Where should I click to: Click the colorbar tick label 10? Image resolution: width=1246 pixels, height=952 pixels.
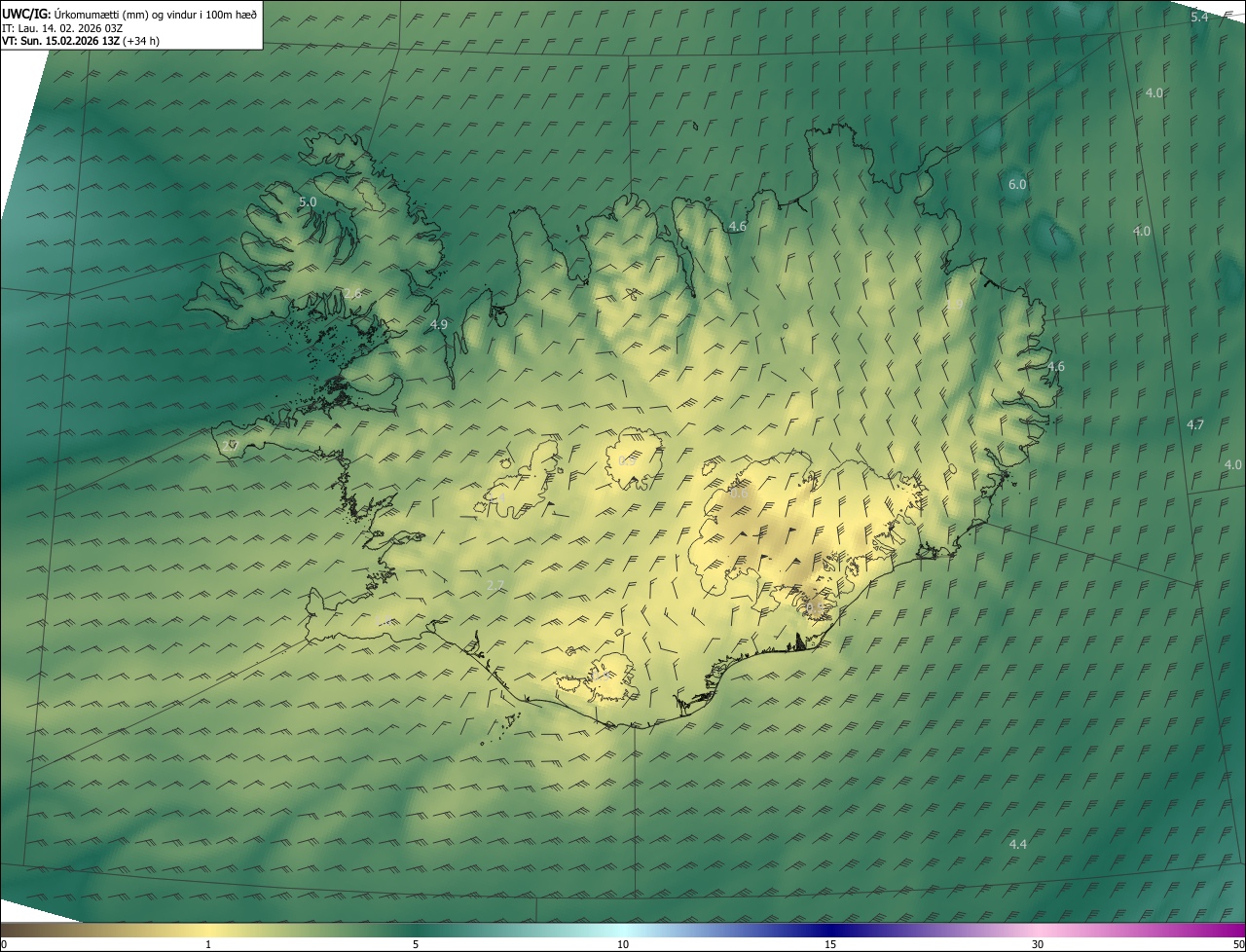[623, 944]
